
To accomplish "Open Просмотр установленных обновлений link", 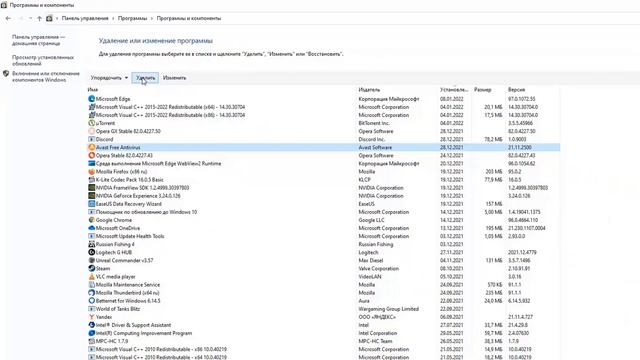I will (x=43, y=60).
